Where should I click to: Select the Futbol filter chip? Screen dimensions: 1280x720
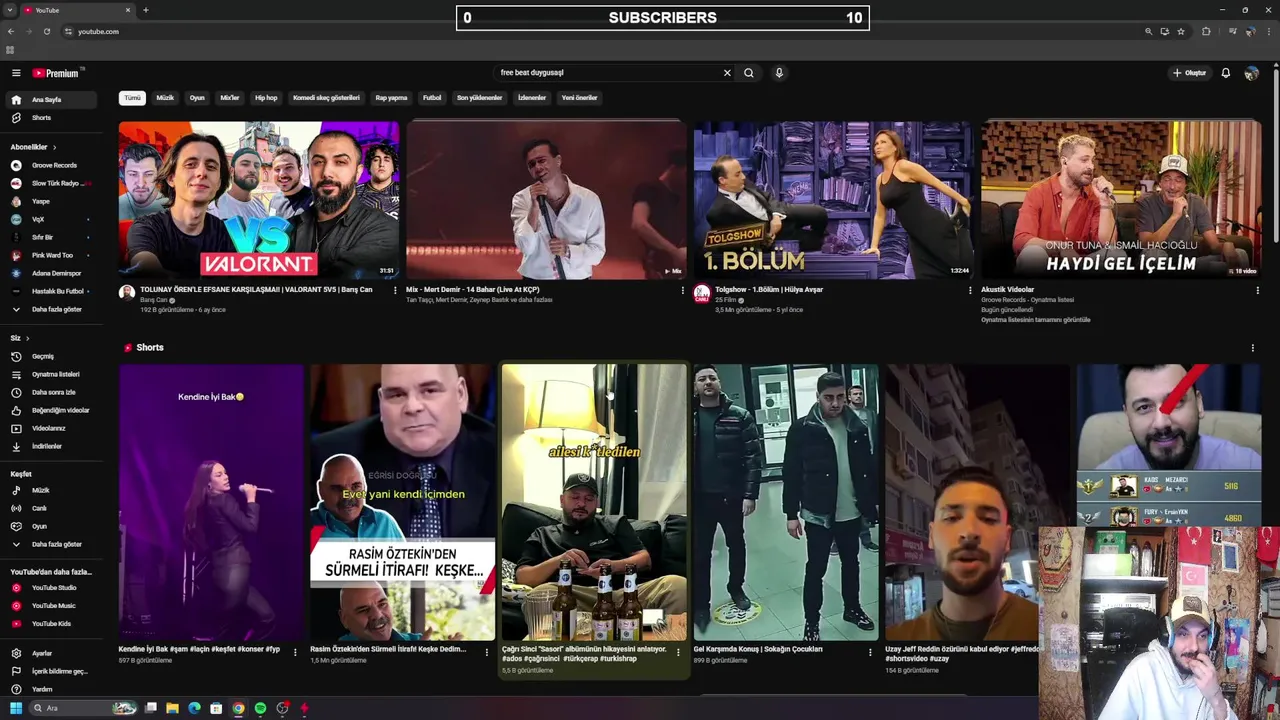[x=432, y=98]
